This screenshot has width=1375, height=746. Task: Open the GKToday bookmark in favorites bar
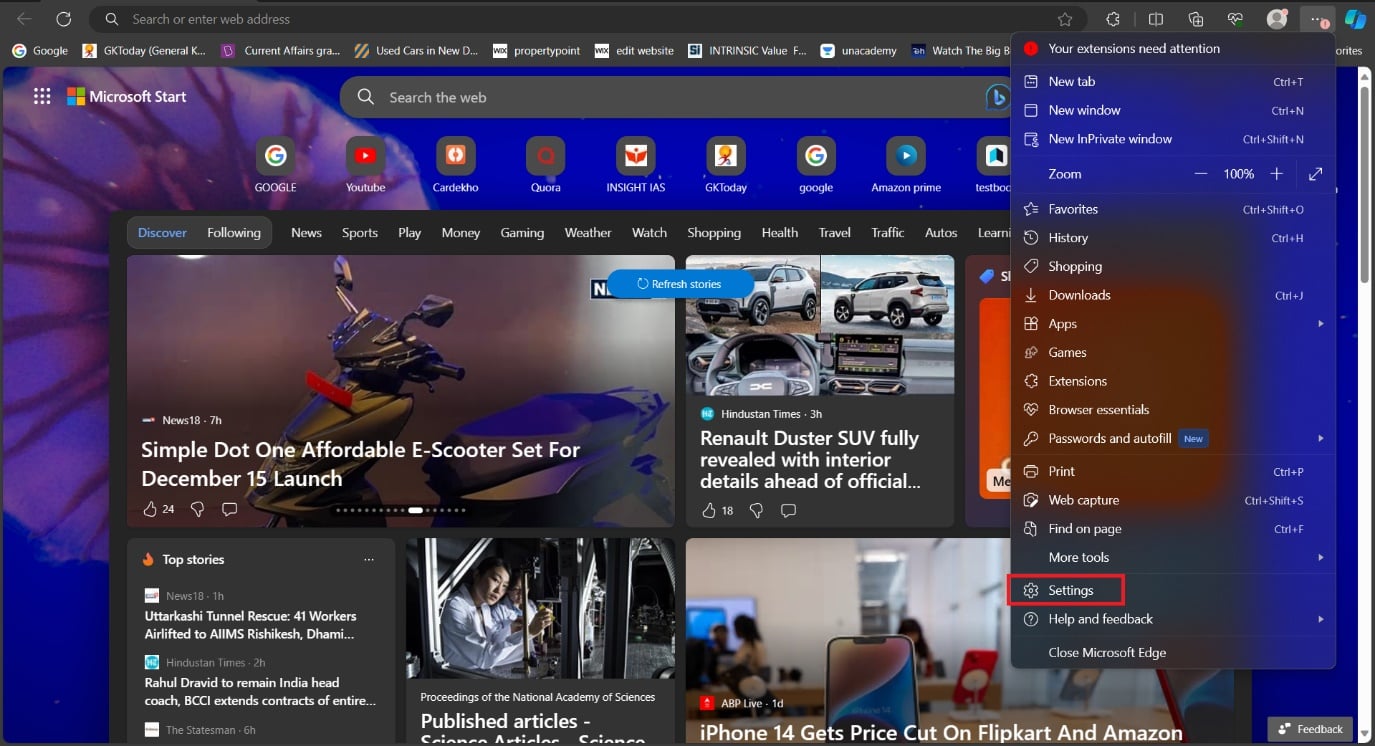145,50
